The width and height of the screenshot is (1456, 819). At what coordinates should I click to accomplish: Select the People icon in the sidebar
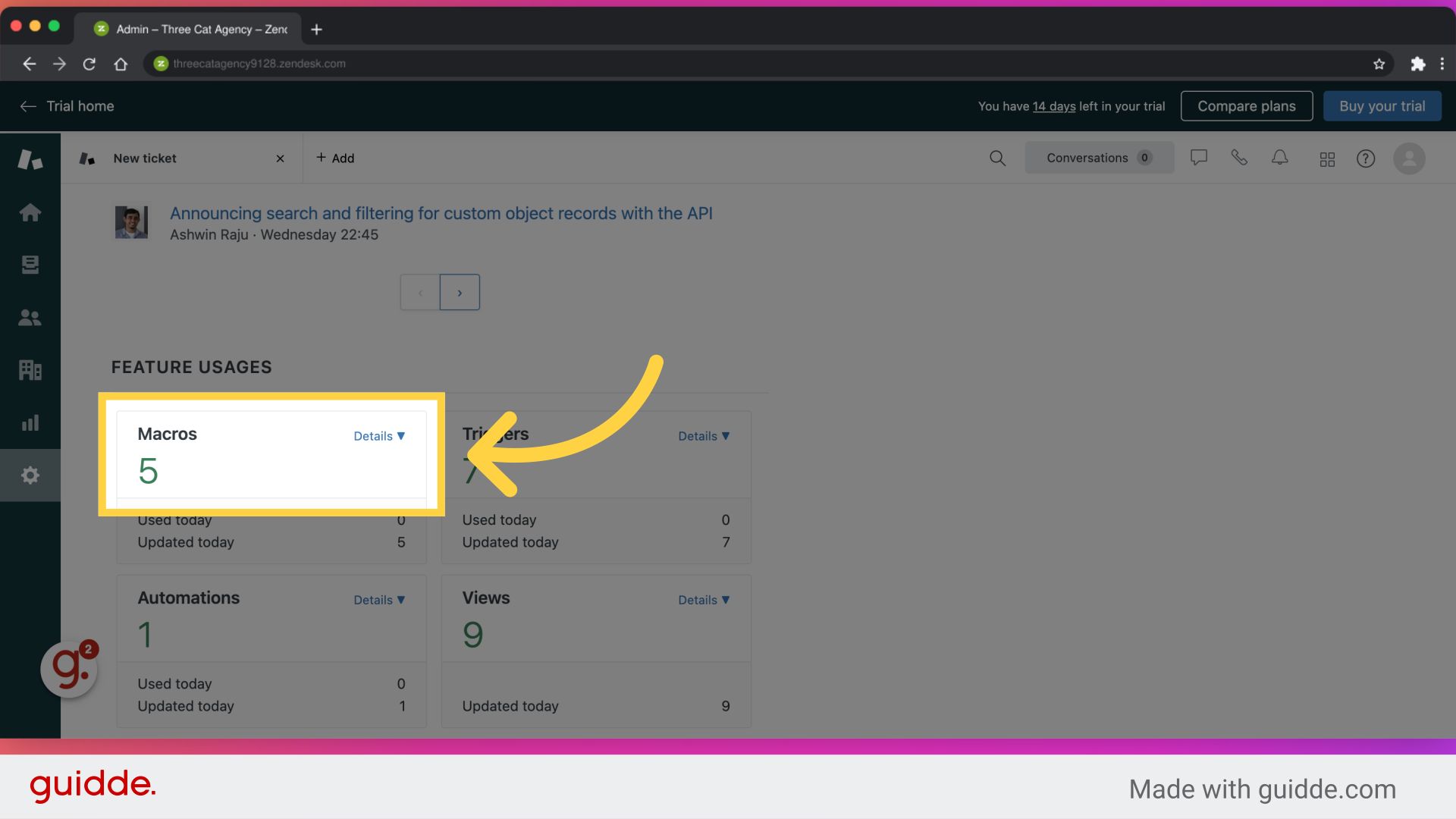point(30,318)
